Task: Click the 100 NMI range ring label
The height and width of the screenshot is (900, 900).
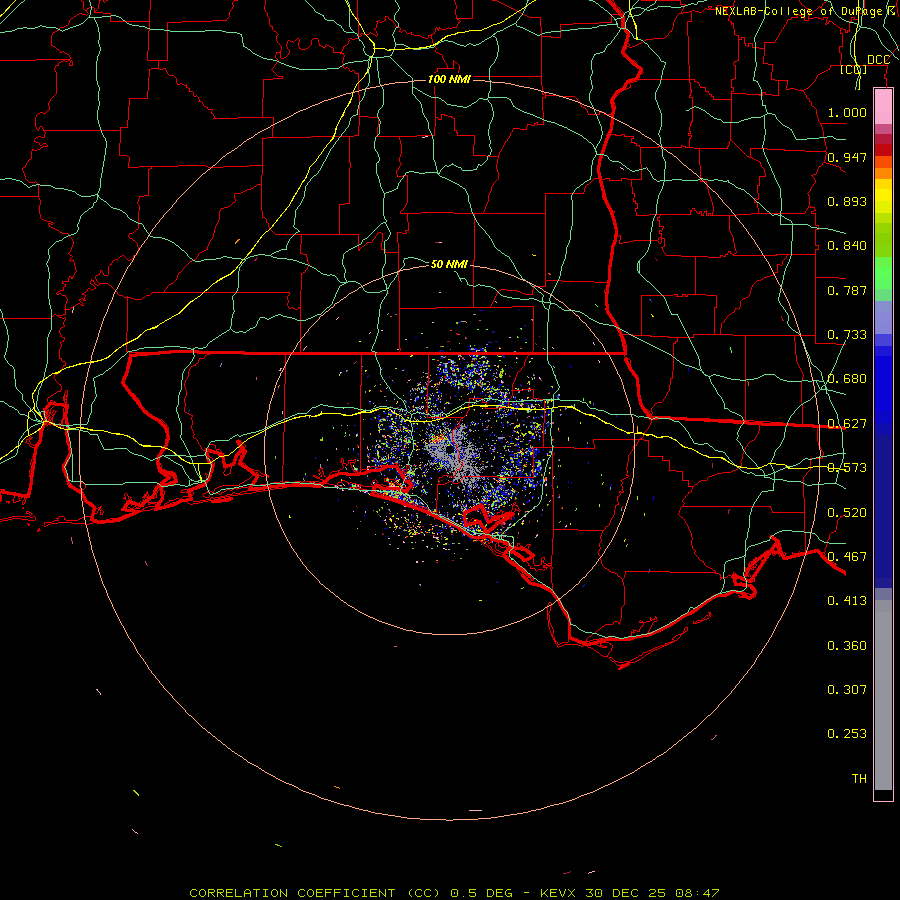Action: pyautogui.click(x=449, y=79)
